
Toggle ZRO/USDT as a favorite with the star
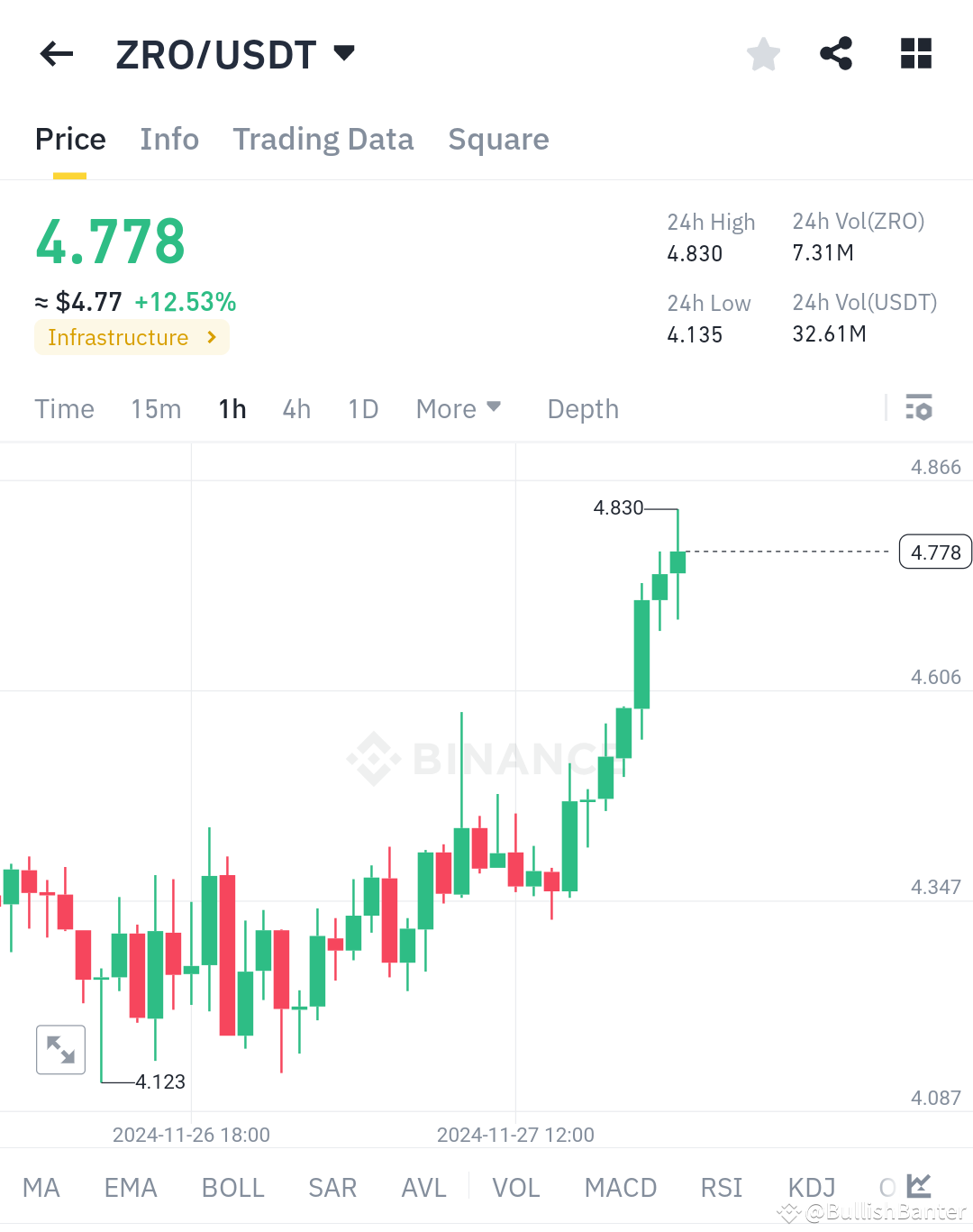click(x=763, y=53)
